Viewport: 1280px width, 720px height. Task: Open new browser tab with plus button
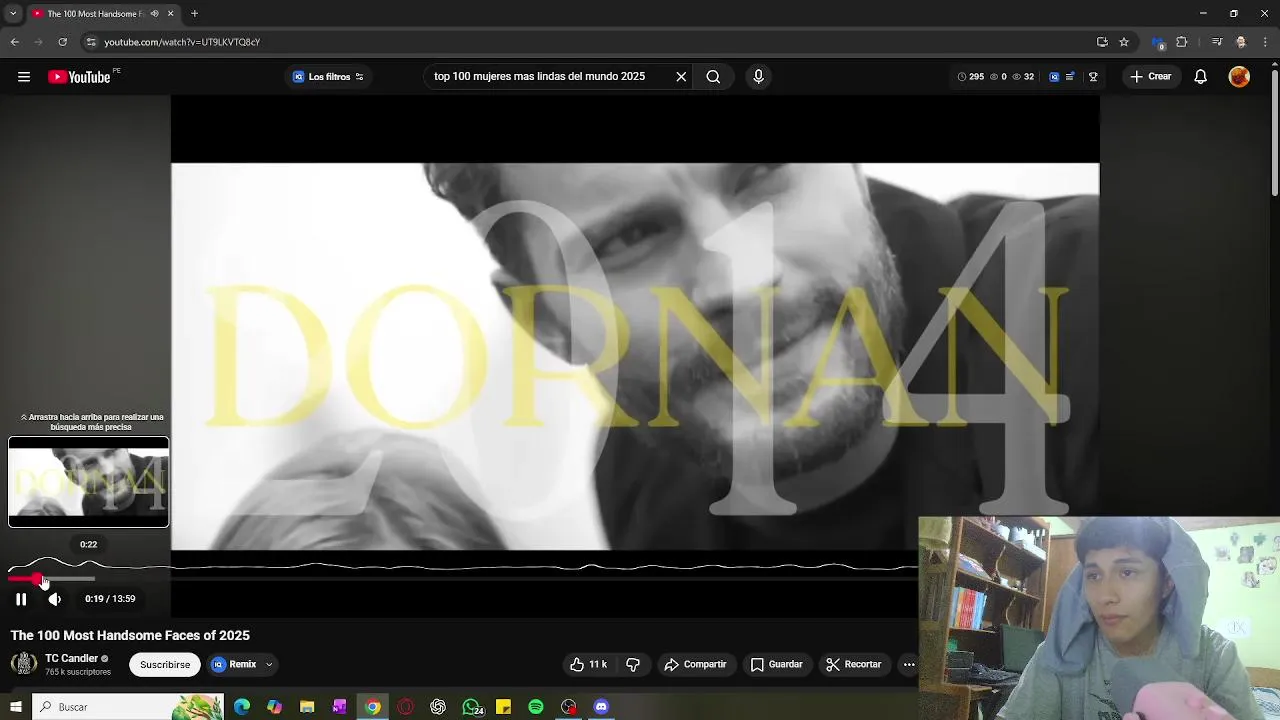tap(194, 14)
